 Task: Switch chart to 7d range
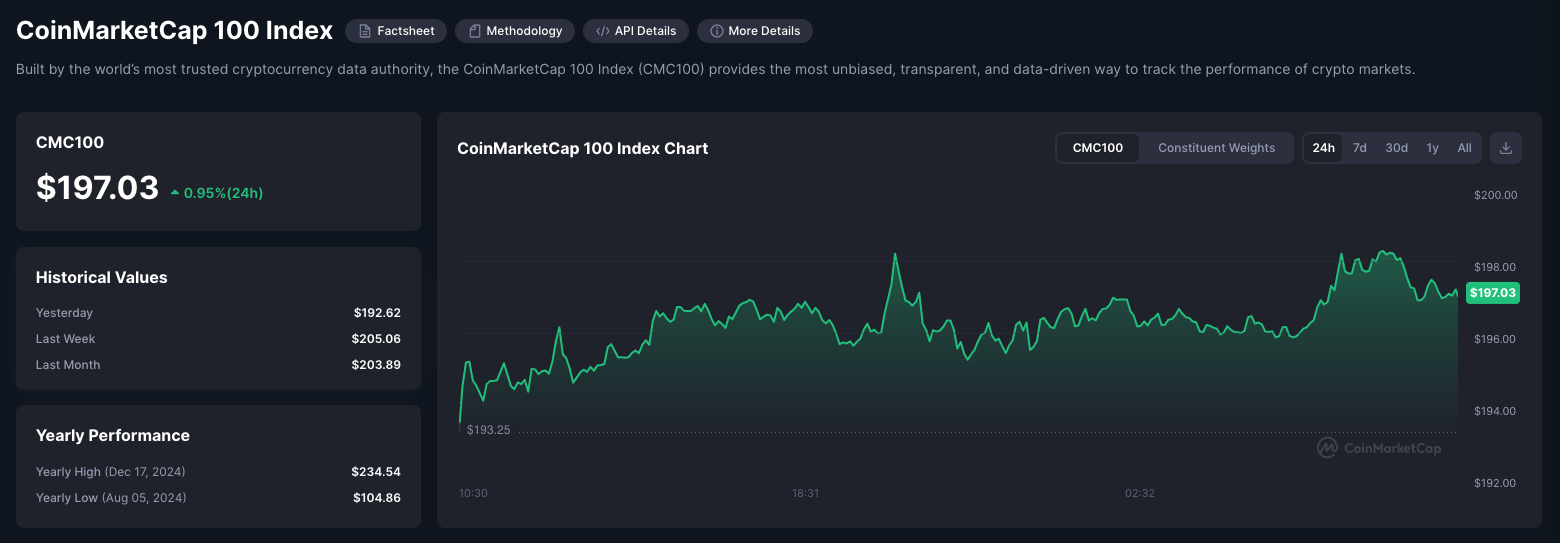(x=1360, y=148)
